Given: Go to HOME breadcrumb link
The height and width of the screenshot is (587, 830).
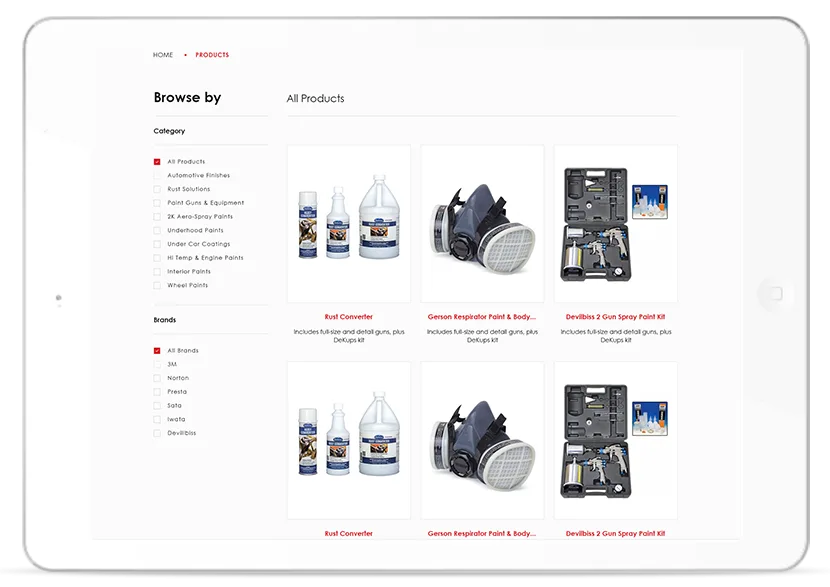Looking at the screenshot, I should pyautogui.click(x=163, y=55).
